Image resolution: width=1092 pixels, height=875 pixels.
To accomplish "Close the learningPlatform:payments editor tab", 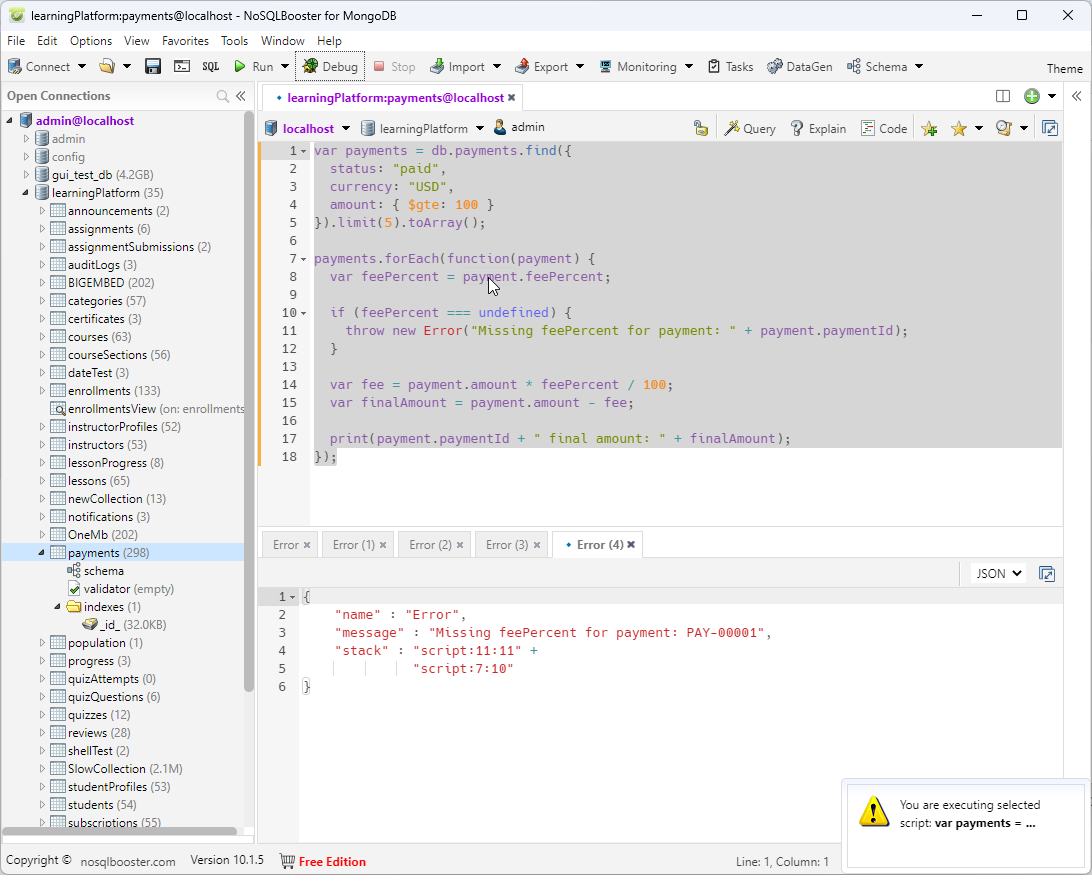I will pyautogui.click(x=511, y=98).
